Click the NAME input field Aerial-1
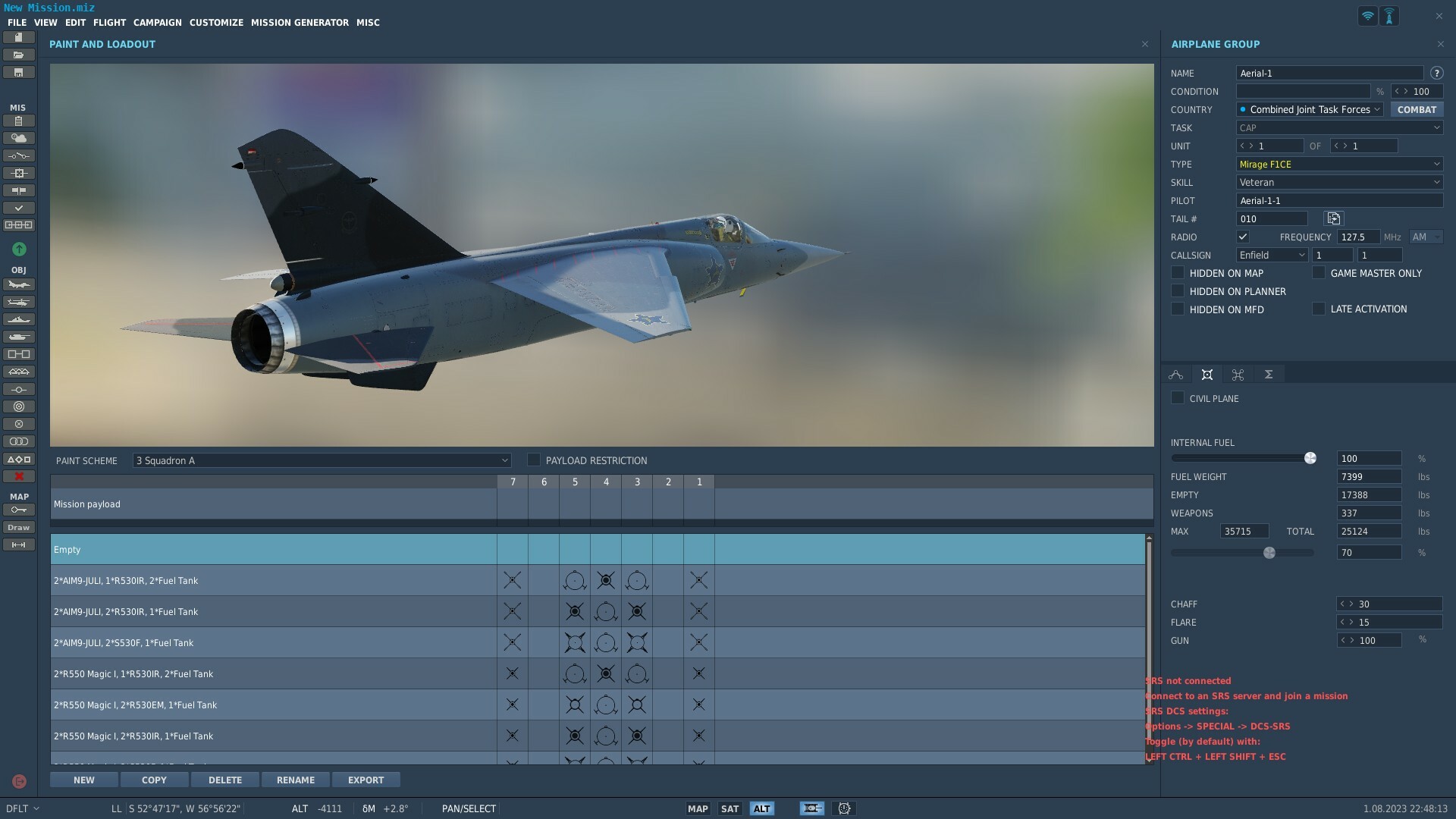Image resolution: width=1456 pixels, height=819 pixels. point(1329,74)
